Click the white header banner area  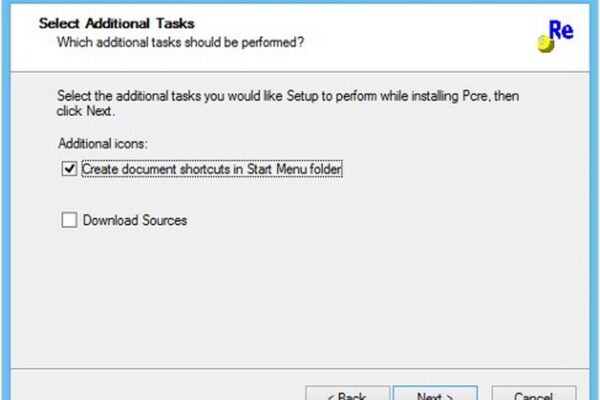coord(300,38)
